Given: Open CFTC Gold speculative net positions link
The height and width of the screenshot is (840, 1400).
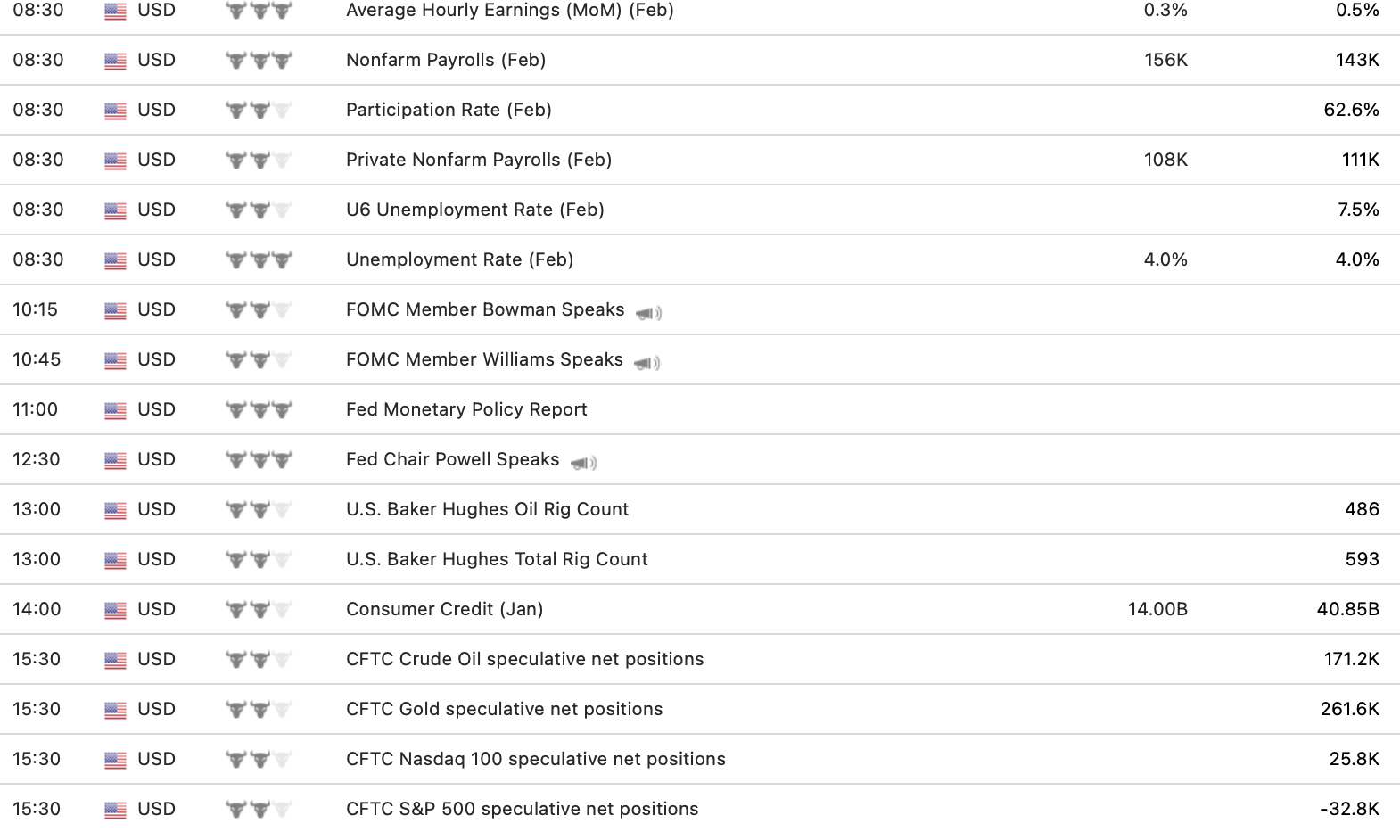Looking at the screenshot, I should (504, 709).
